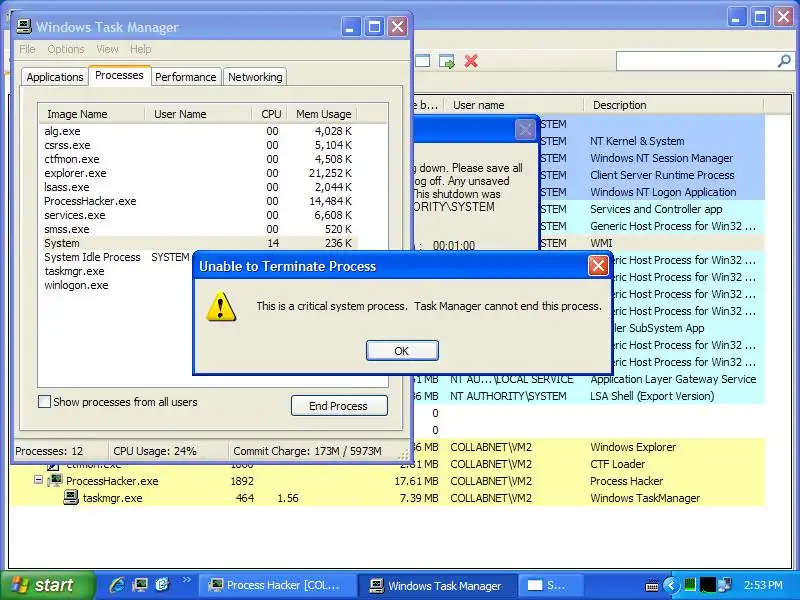Screen dimensions: 800x600
Task: Show hidden tray icons arrow
Action: [671, 585]
